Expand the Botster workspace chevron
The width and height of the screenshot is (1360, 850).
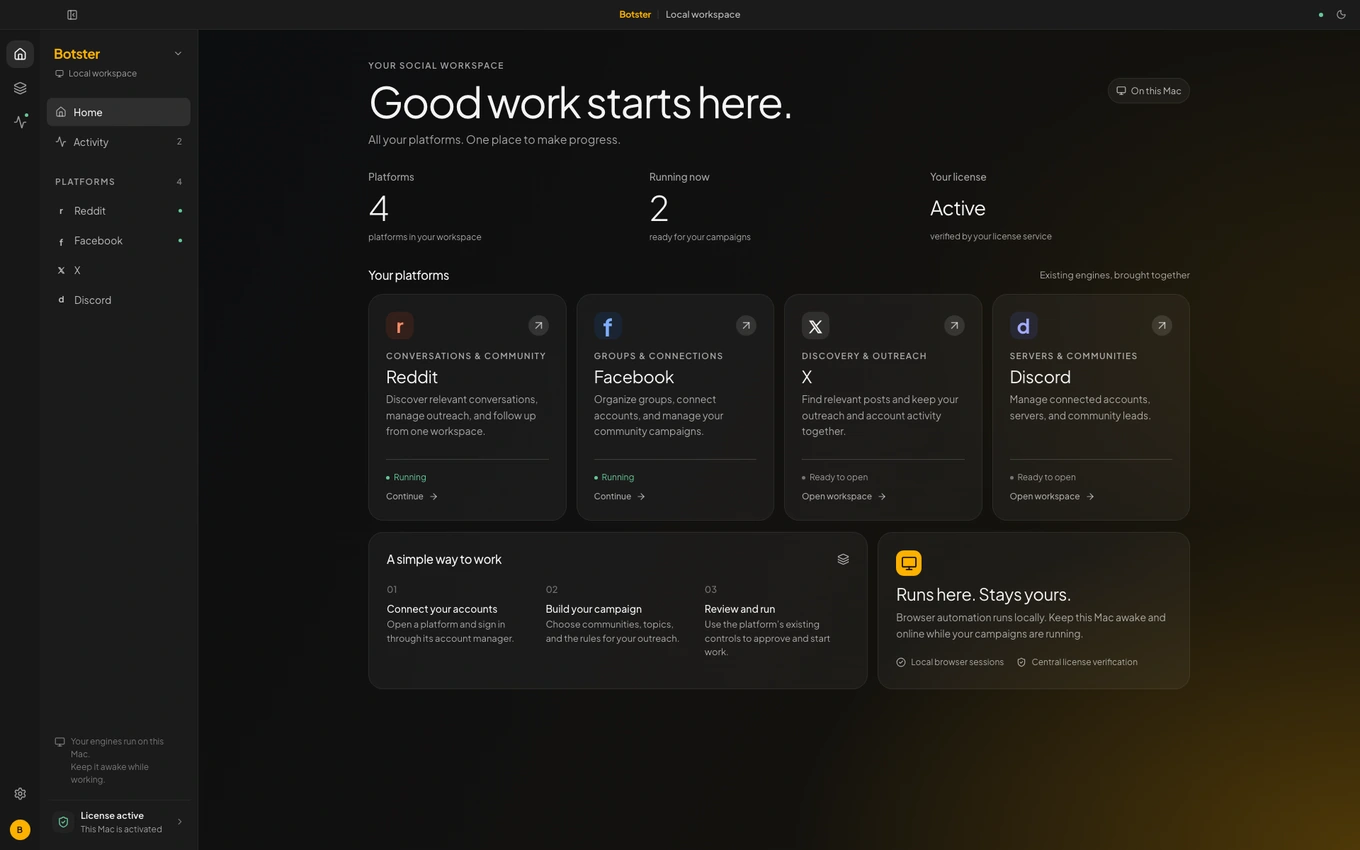point(178,54)
